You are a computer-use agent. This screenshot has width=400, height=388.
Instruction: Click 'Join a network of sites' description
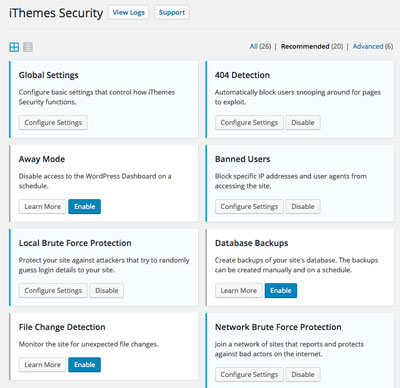click(289, 349)
